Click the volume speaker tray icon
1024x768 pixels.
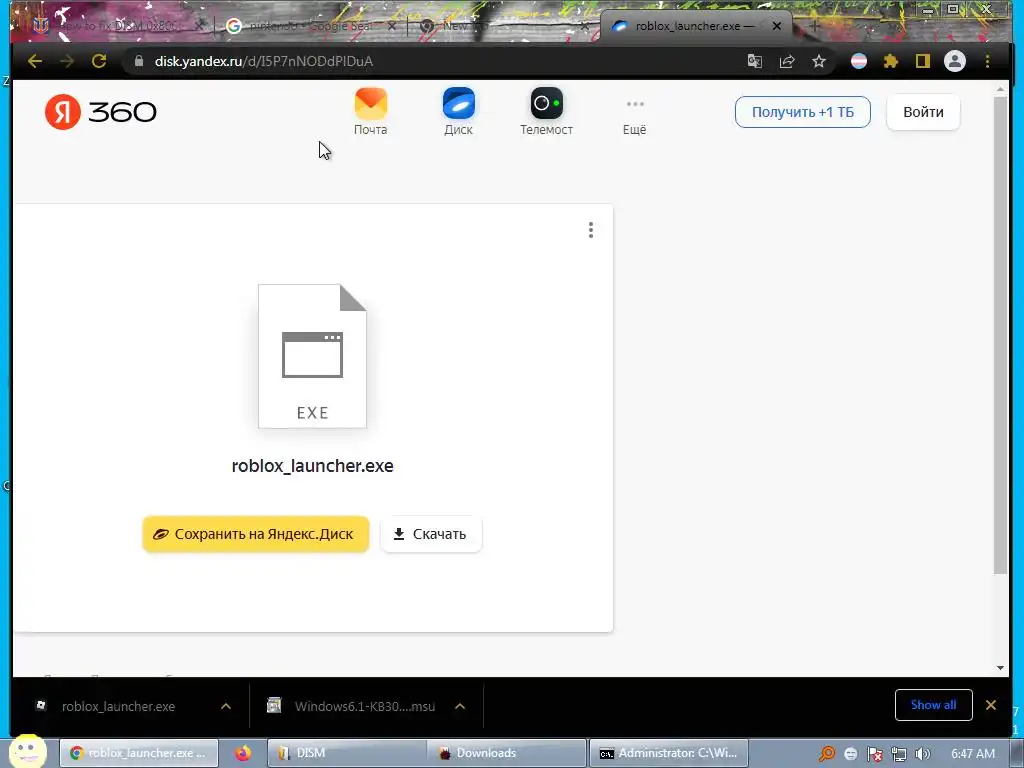pos(923,754)
